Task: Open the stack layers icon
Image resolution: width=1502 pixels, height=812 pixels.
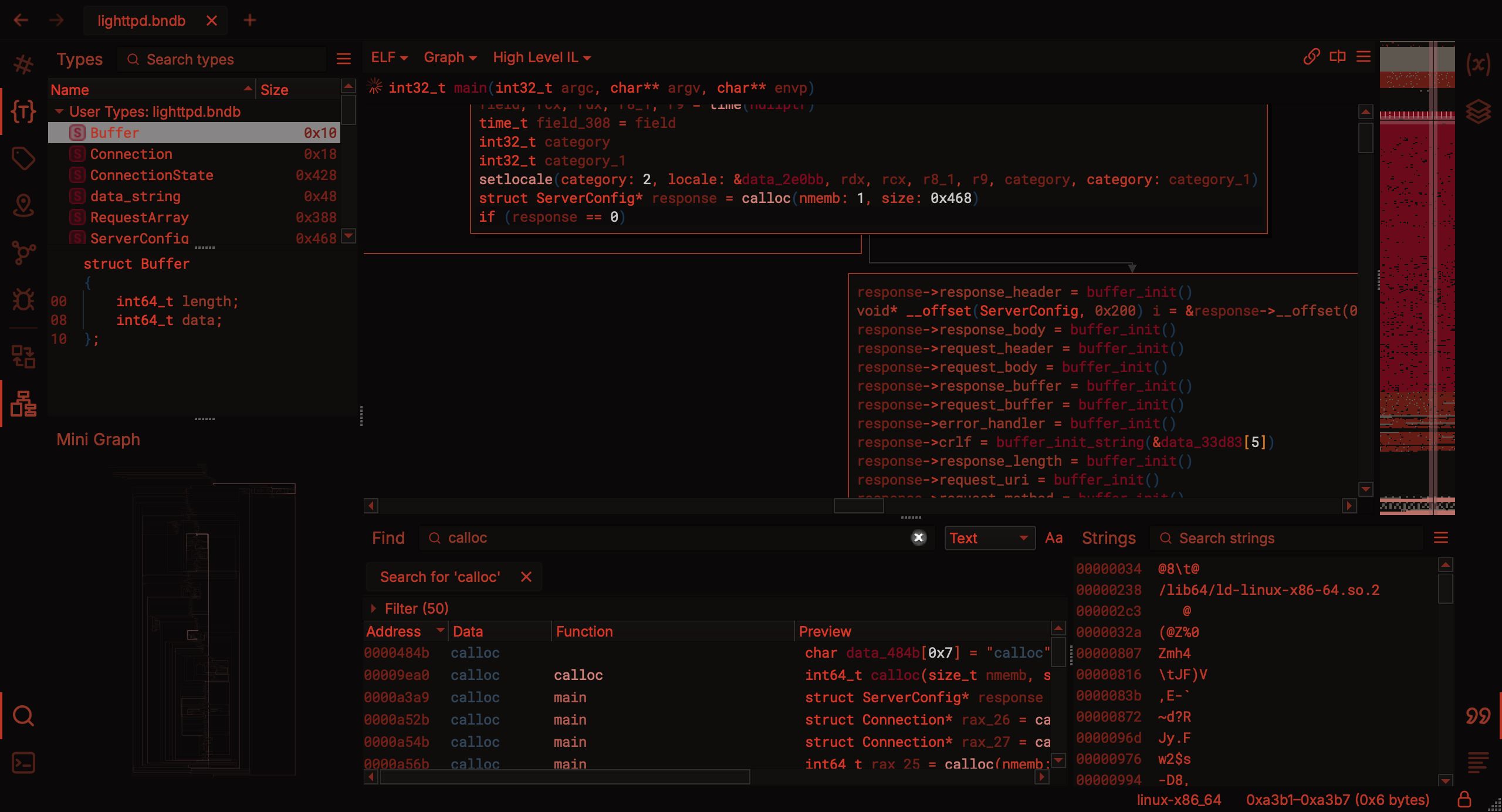Action: click(1478, 111)
